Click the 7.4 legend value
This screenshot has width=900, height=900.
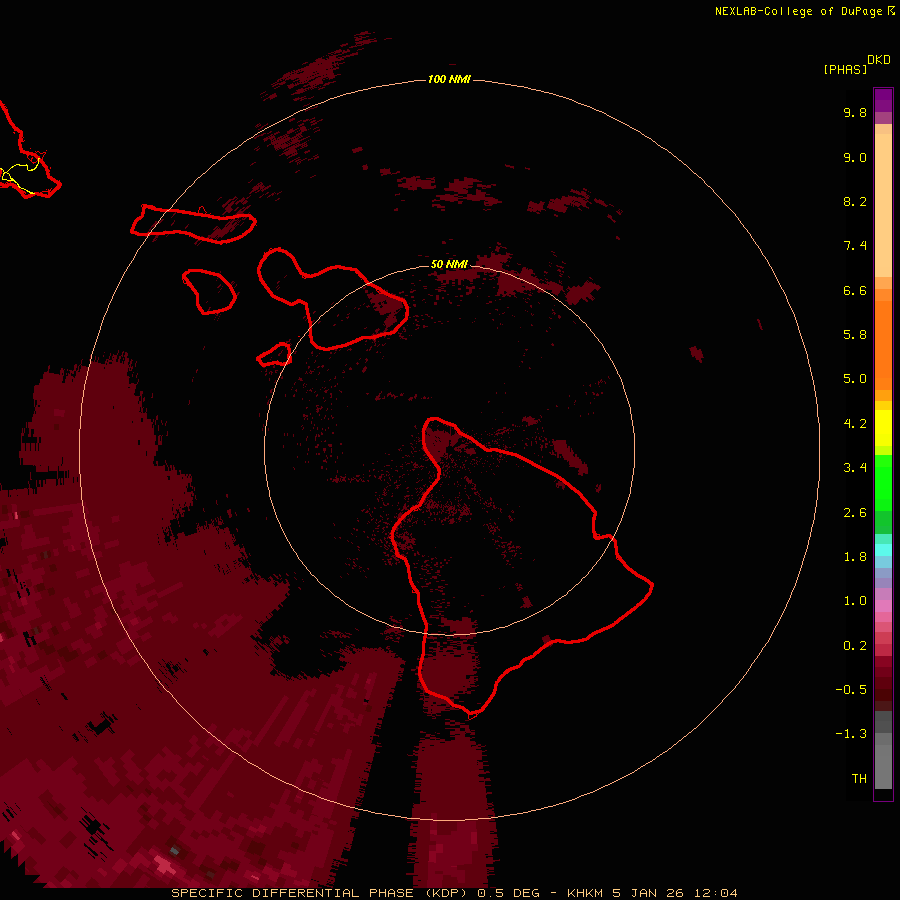[x=855, y=246]
